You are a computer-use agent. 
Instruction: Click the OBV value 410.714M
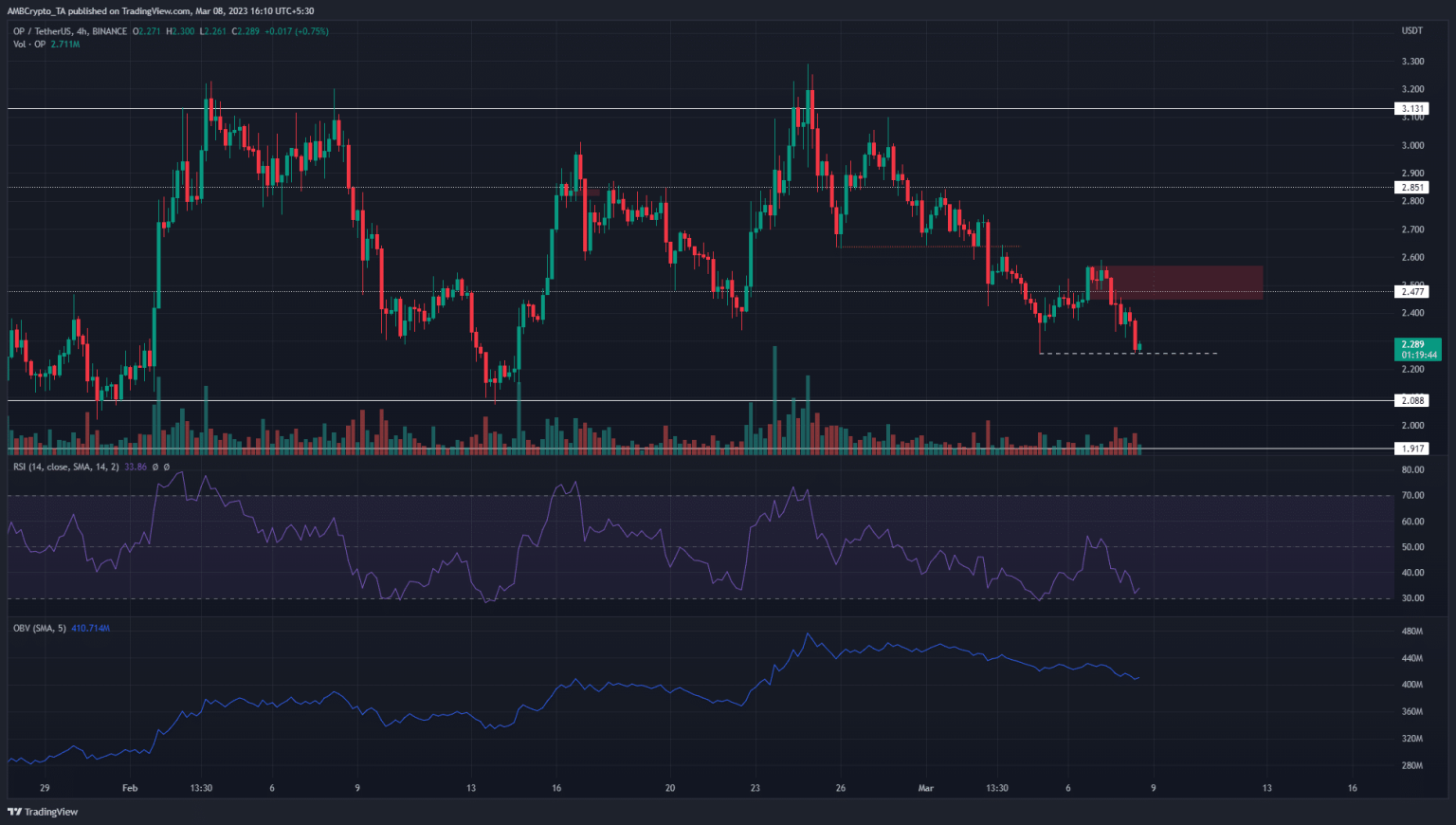[91, 628]
